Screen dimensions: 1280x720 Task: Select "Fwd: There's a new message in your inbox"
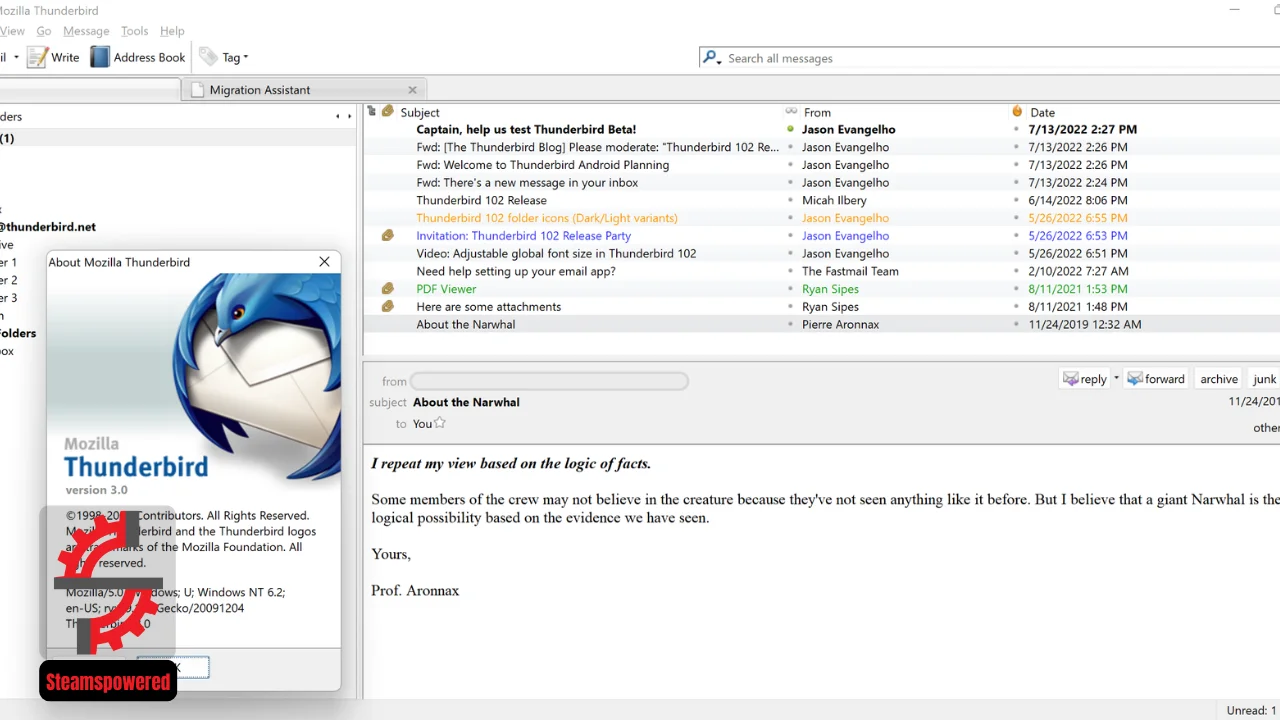tap(527, 183)
